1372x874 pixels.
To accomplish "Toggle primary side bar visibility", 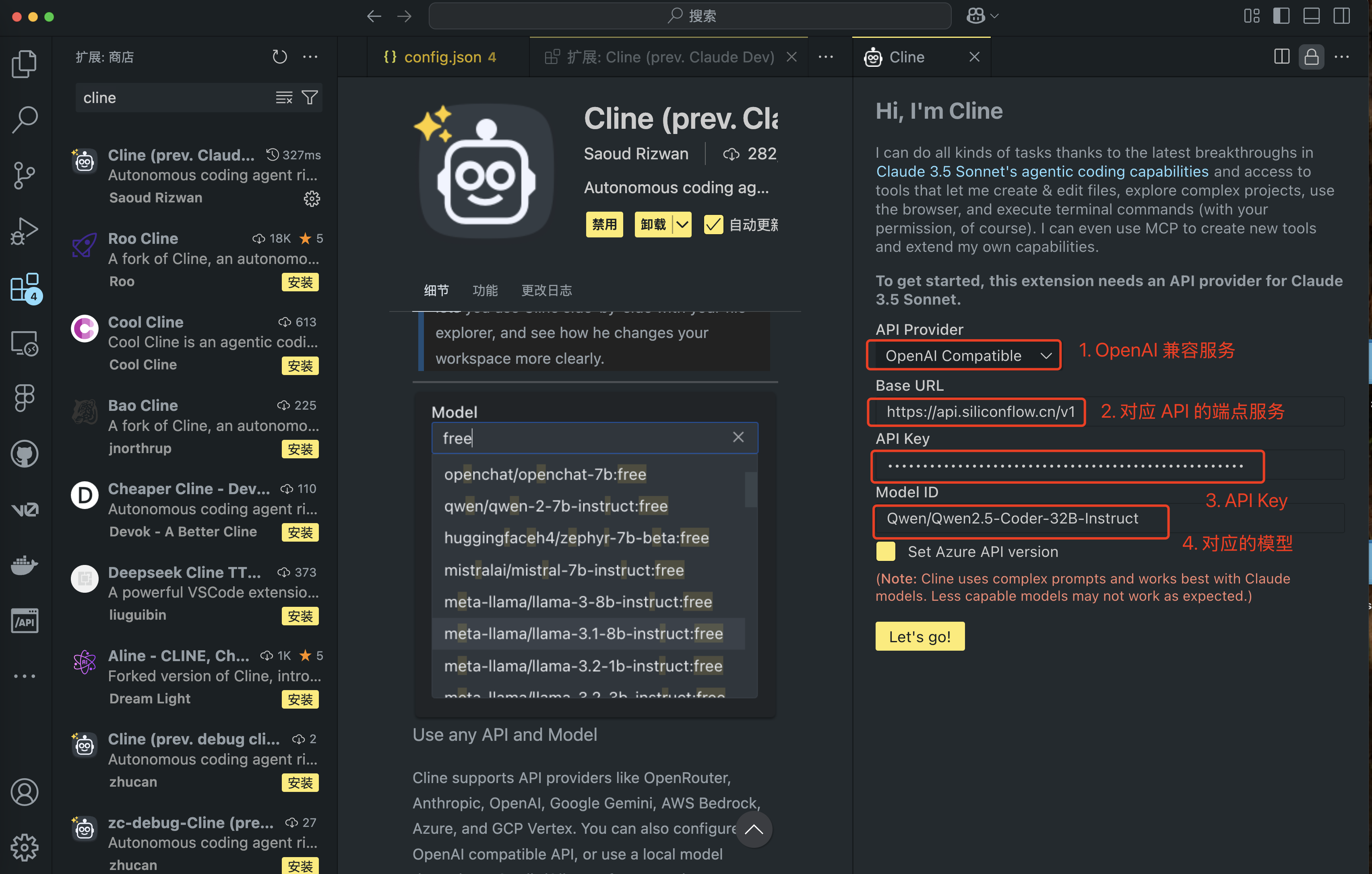I will click(x=1281, y=16).
